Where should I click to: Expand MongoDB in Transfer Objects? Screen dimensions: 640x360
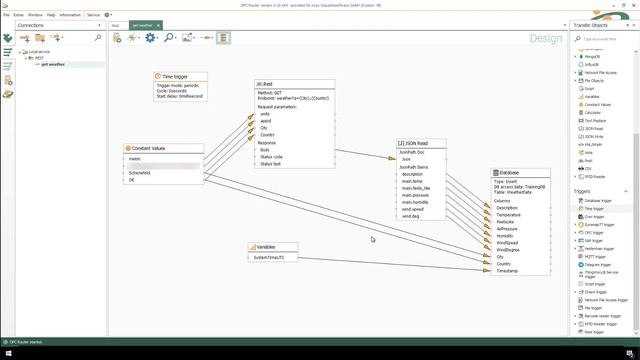click(576, 57)
